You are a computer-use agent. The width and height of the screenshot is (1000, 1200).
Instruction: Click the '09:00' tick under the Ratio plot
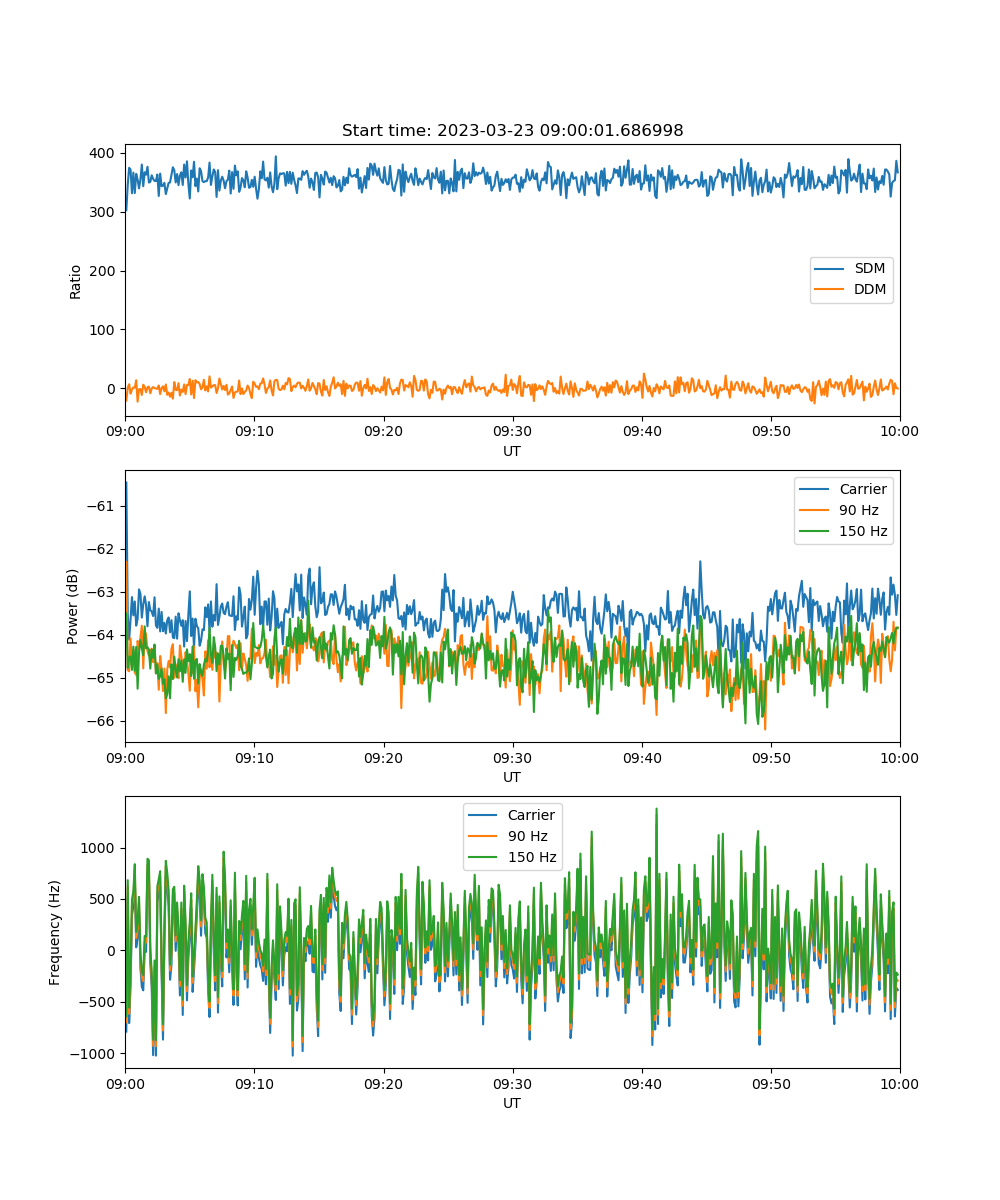[125, 432]
